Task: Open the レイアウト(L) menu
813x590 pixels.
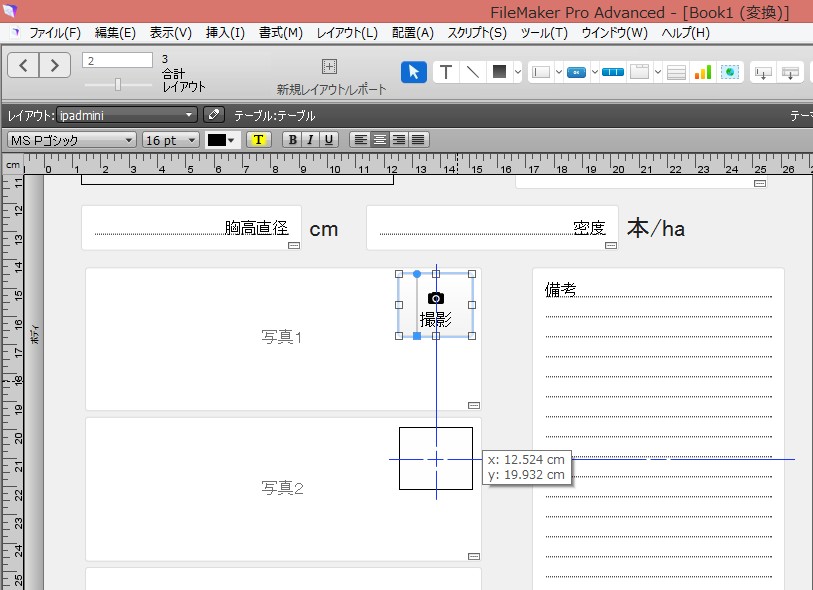Action: click(x=347, y=33)
